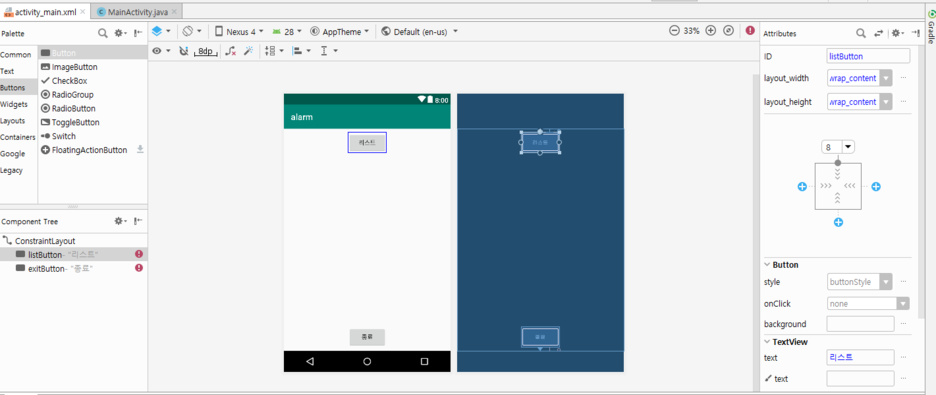The width and height of the screenshot is (936, 395).
Task: Toggle autoconnect magnet icon
Action: [184, 51]
